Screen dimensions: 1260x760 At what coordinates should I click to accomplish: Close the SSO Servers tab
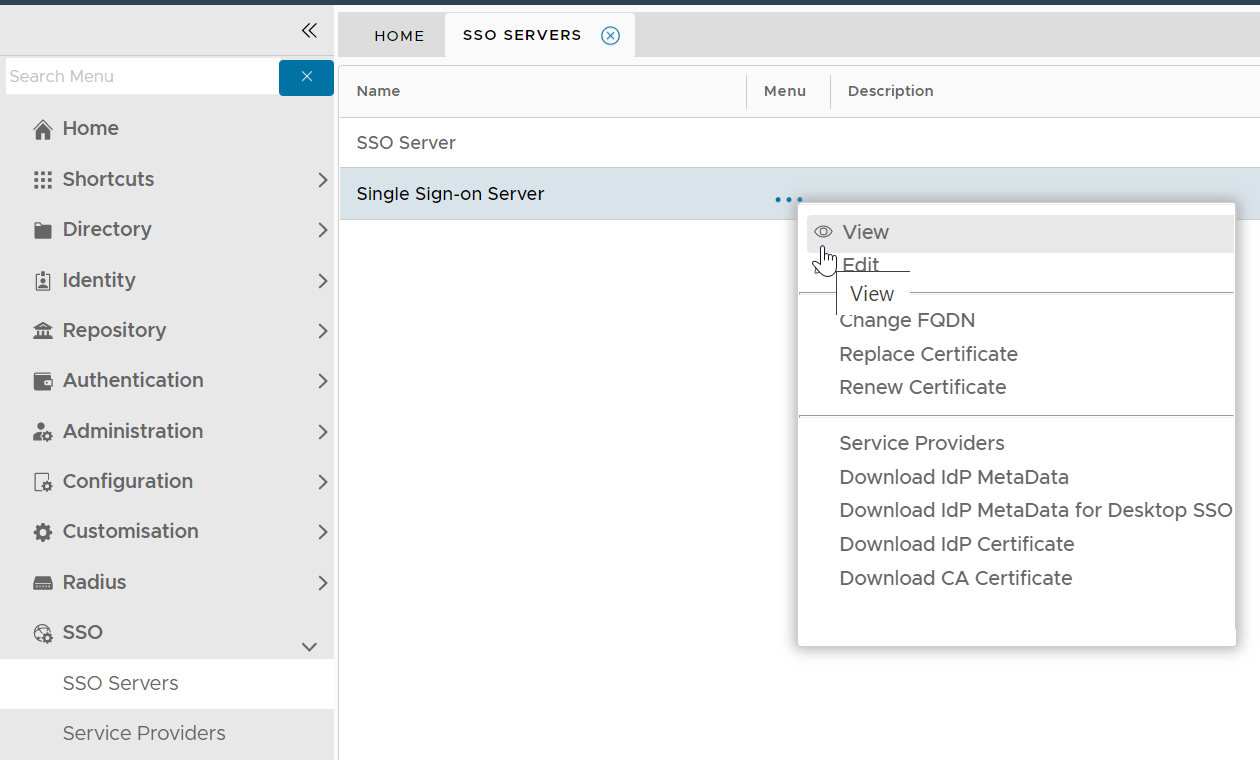(610, 36)
